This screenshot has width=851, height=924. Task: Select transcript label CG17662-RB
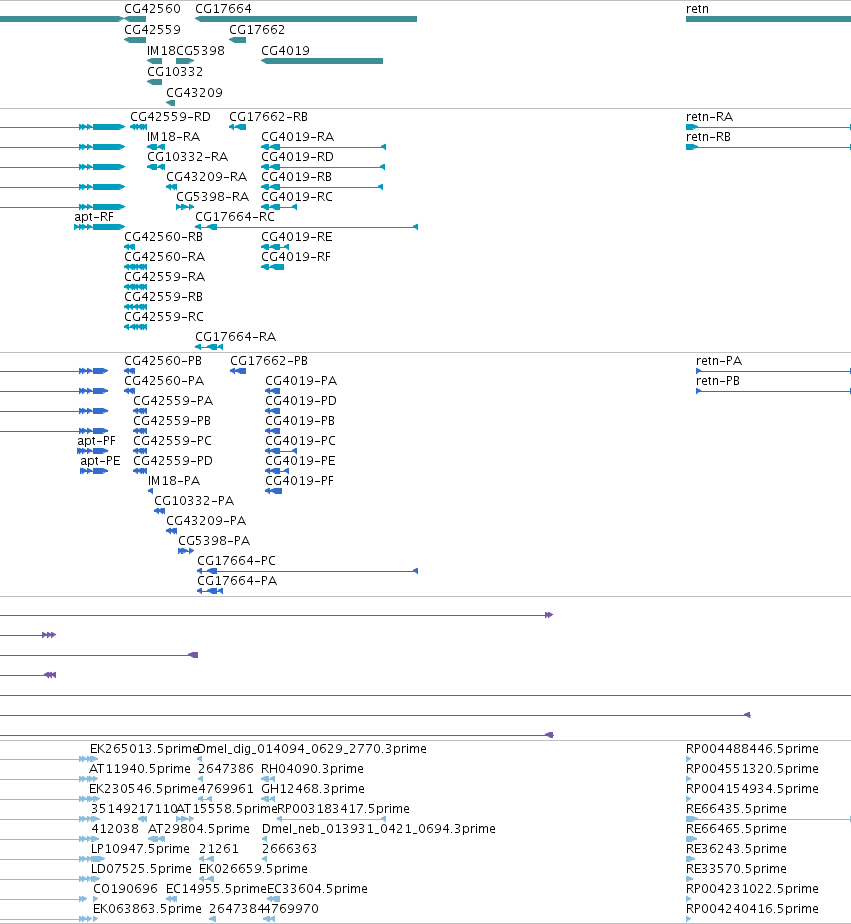click(269, 117)
